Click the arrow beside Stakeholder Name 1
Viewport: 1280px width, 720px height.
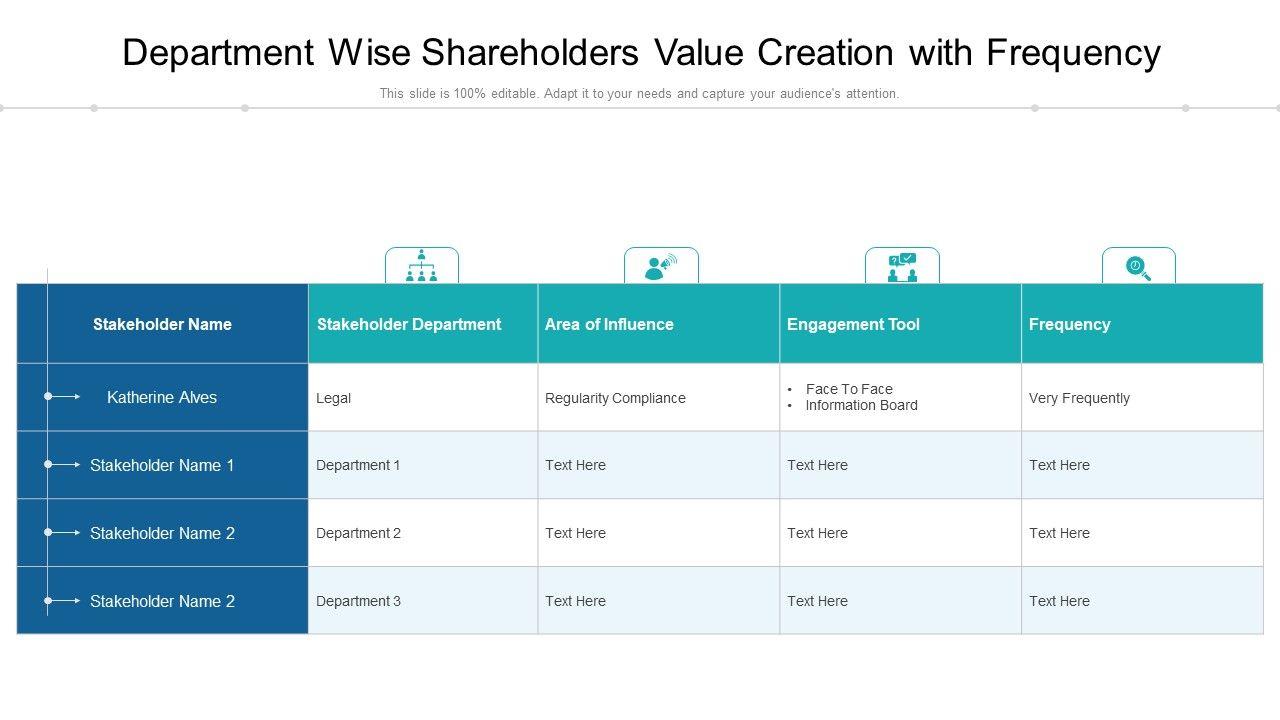(x=64, y=465)
